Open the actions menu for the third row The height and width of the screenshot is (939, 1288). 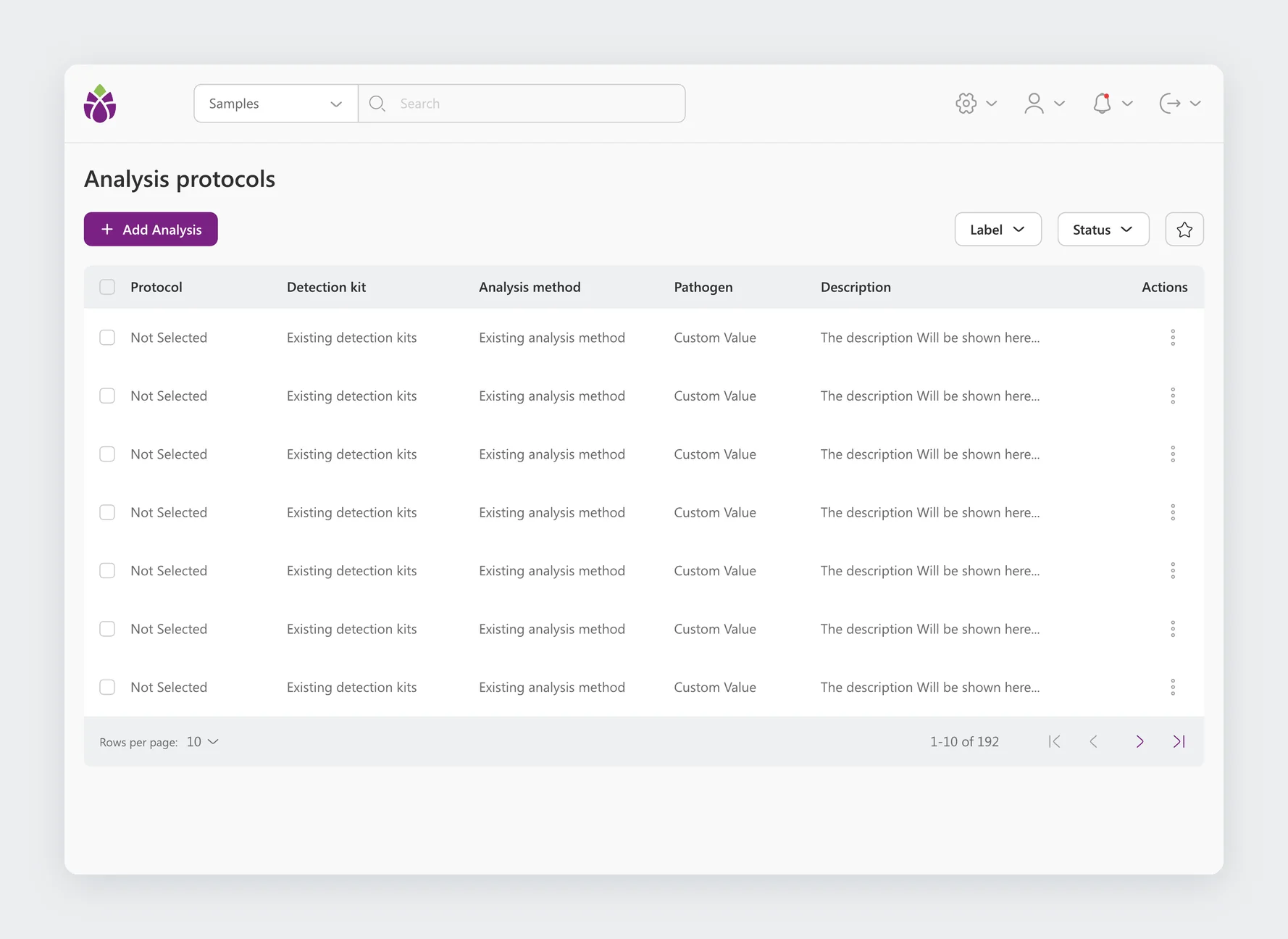coord(1173,454)
